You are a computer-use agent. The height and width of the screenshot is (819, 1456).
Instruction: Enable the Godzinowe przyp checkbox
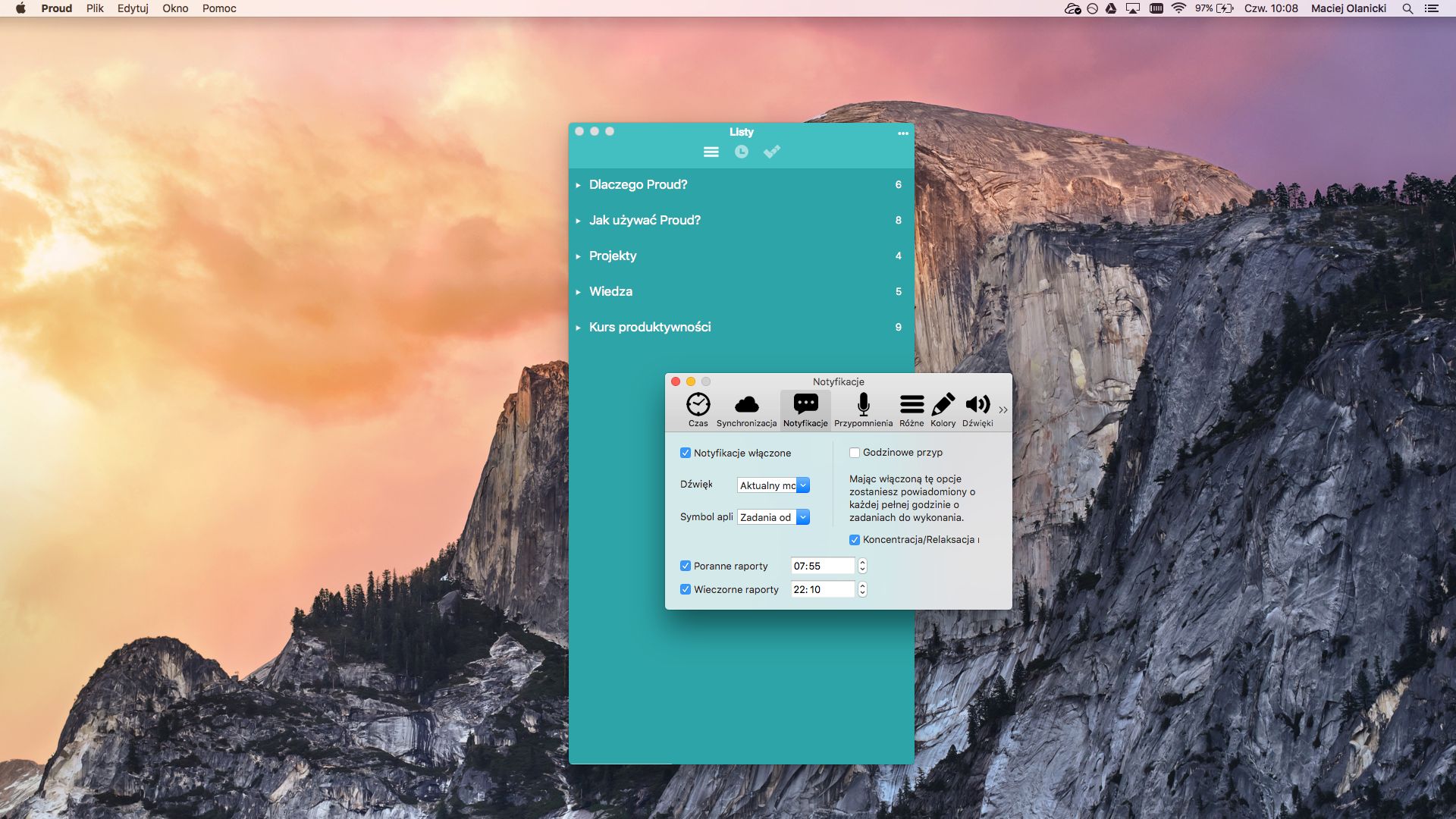pyautogui.click(x=855, y=453)
